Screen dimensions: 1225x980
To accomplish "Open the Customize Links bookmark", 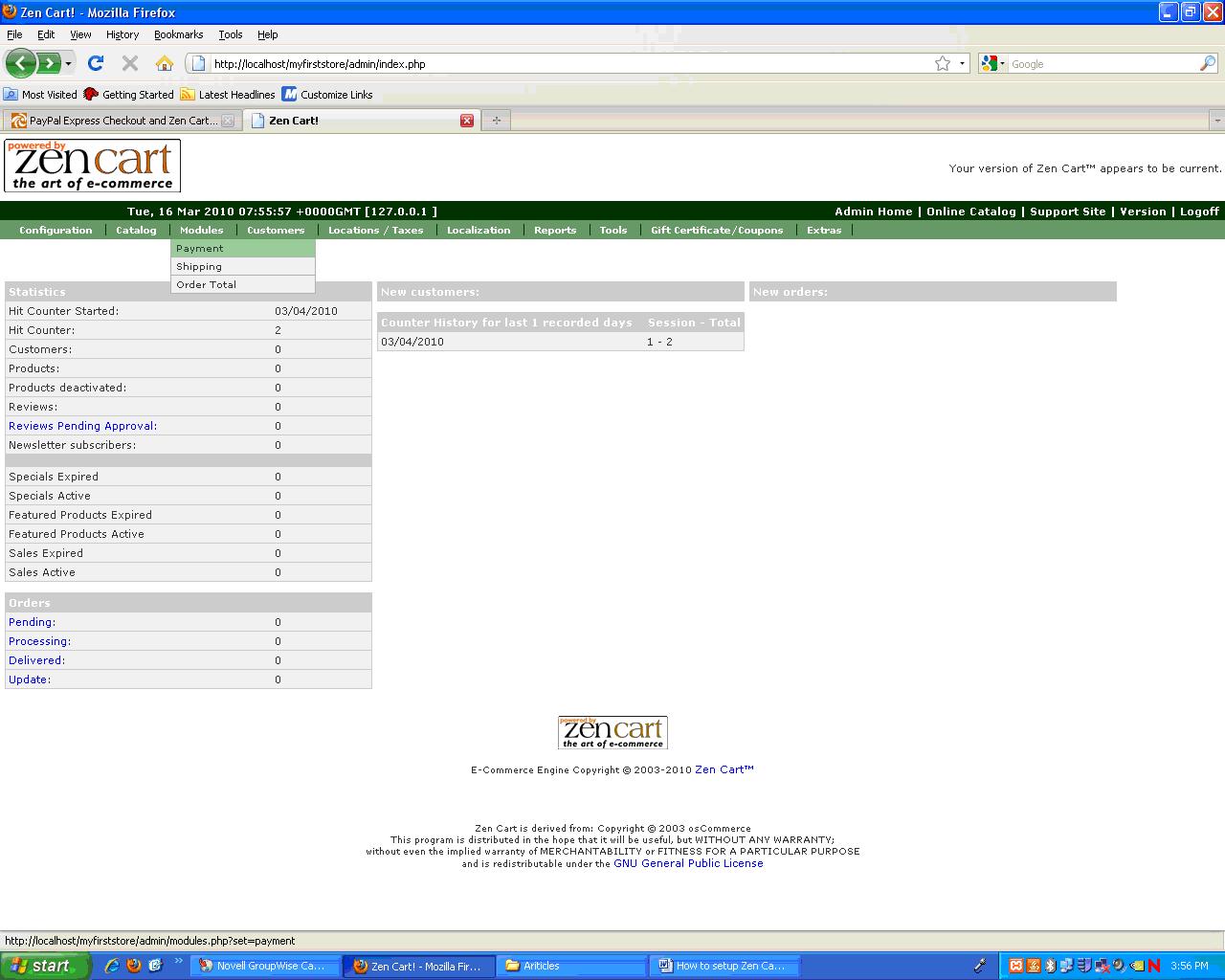I will [x=327, y=95].
